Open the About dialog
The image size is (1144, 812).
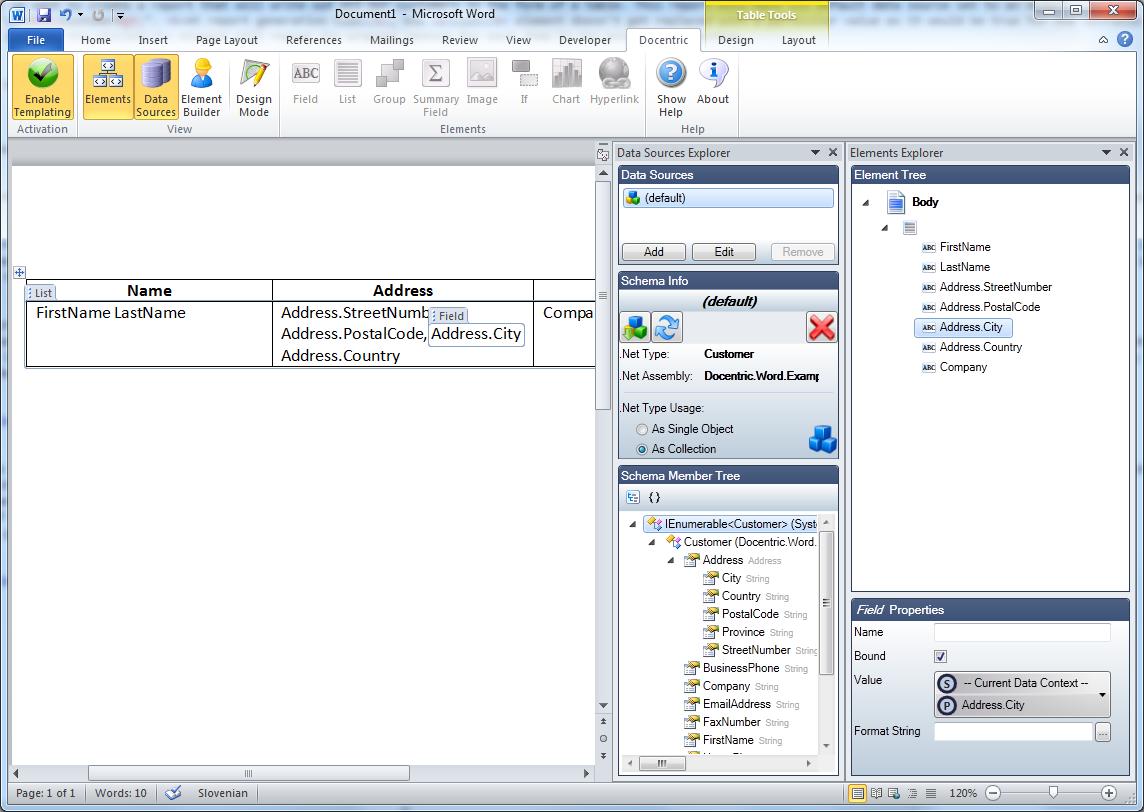[713, 82]
